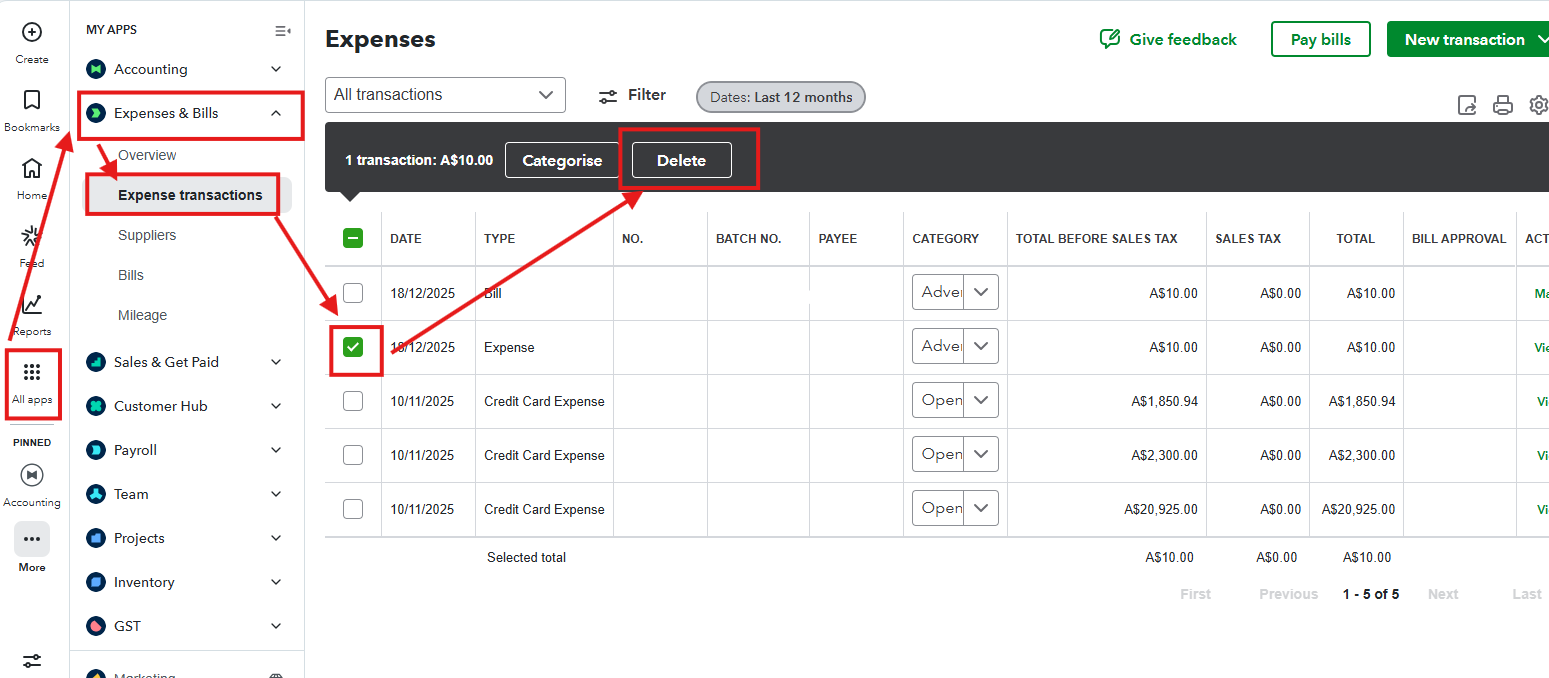1549x678 pixels.
Task: Open the Customer Hub menu entry
Action: click(160, 406)
